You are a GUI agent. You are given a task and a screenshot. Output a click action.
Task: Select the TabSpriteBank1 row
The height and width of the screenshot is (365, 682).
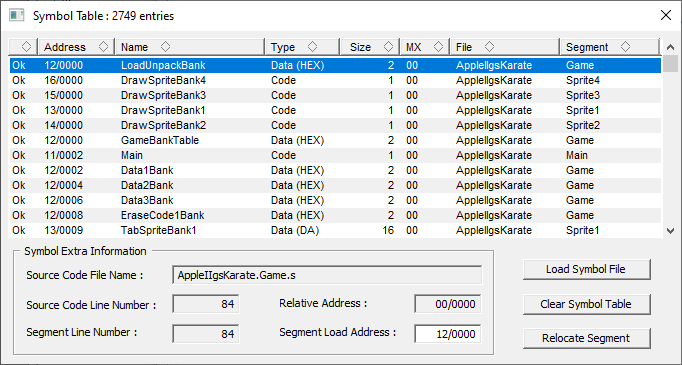click(335, 231)
